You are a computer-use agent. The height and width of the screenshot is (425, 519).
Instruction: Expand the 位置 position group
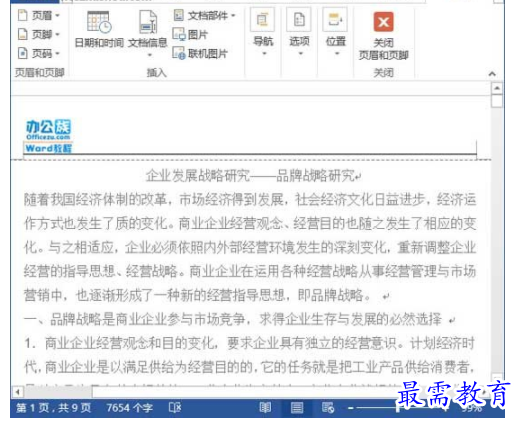click(x=335, y=33)
